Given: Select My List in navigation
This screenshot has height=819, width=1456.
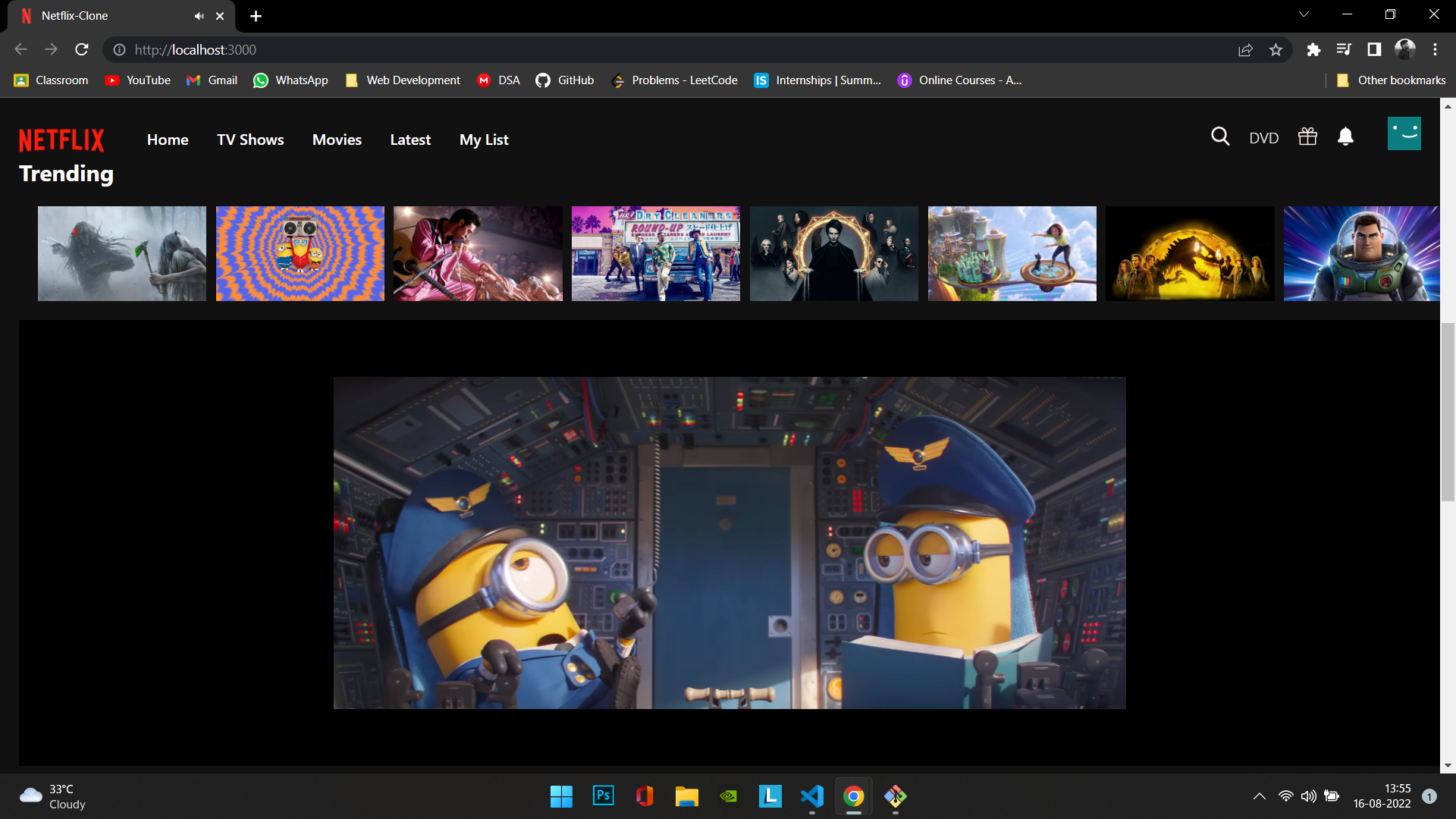Looking at the screenshot, I should (484, 140).
